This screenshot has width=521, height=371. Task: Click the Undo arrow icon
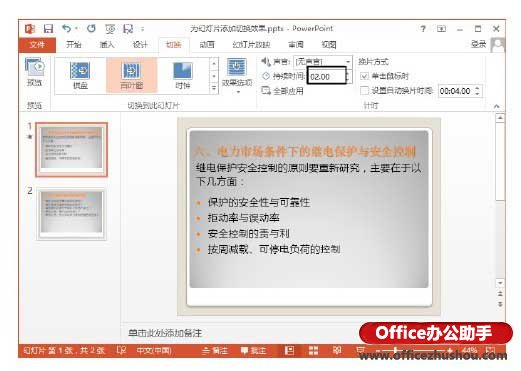(x=66, y=29)
